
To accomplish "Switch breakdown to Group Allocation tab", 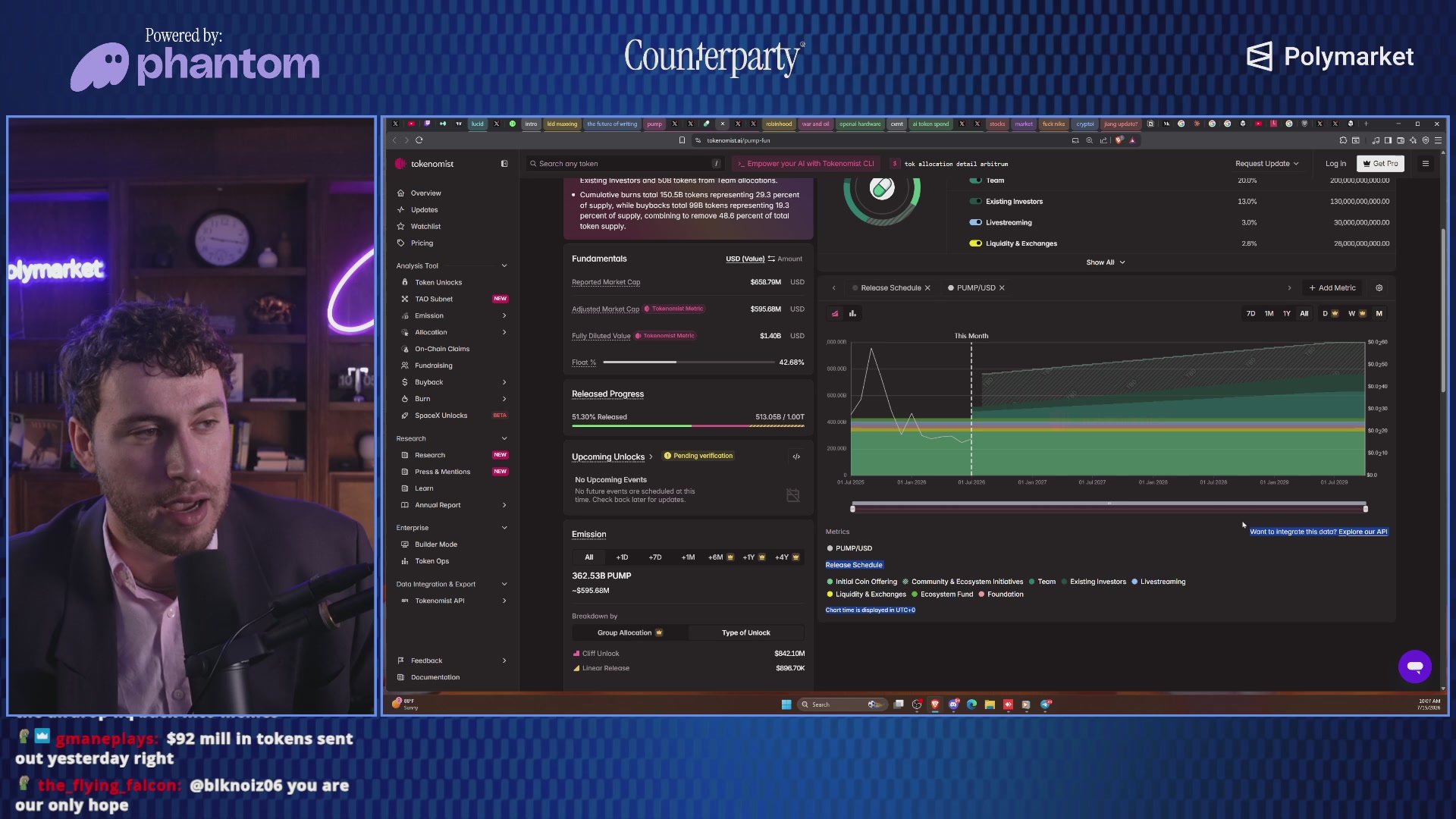I will coord(630,633).
